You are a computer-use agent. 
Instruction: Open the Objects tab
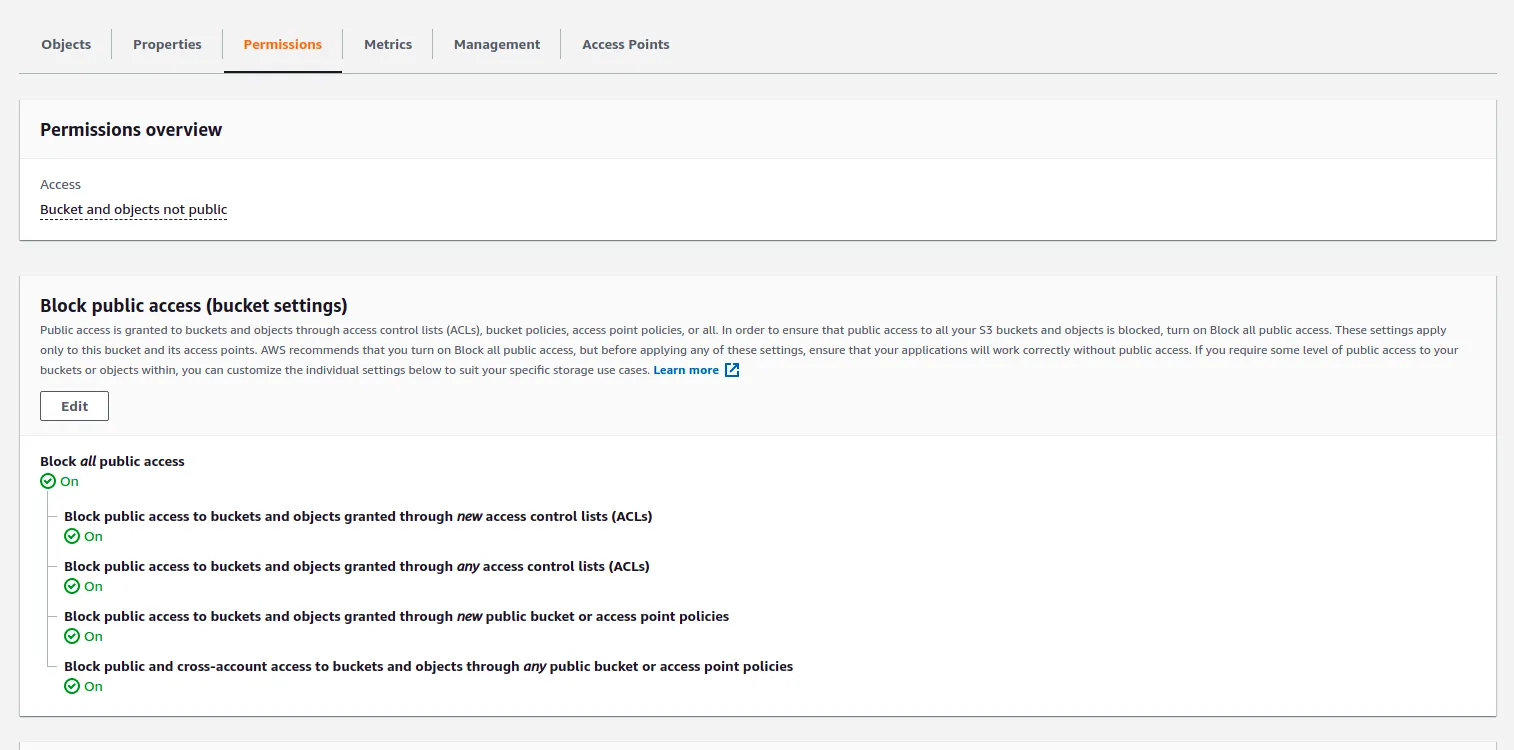[x=66, y=44]
